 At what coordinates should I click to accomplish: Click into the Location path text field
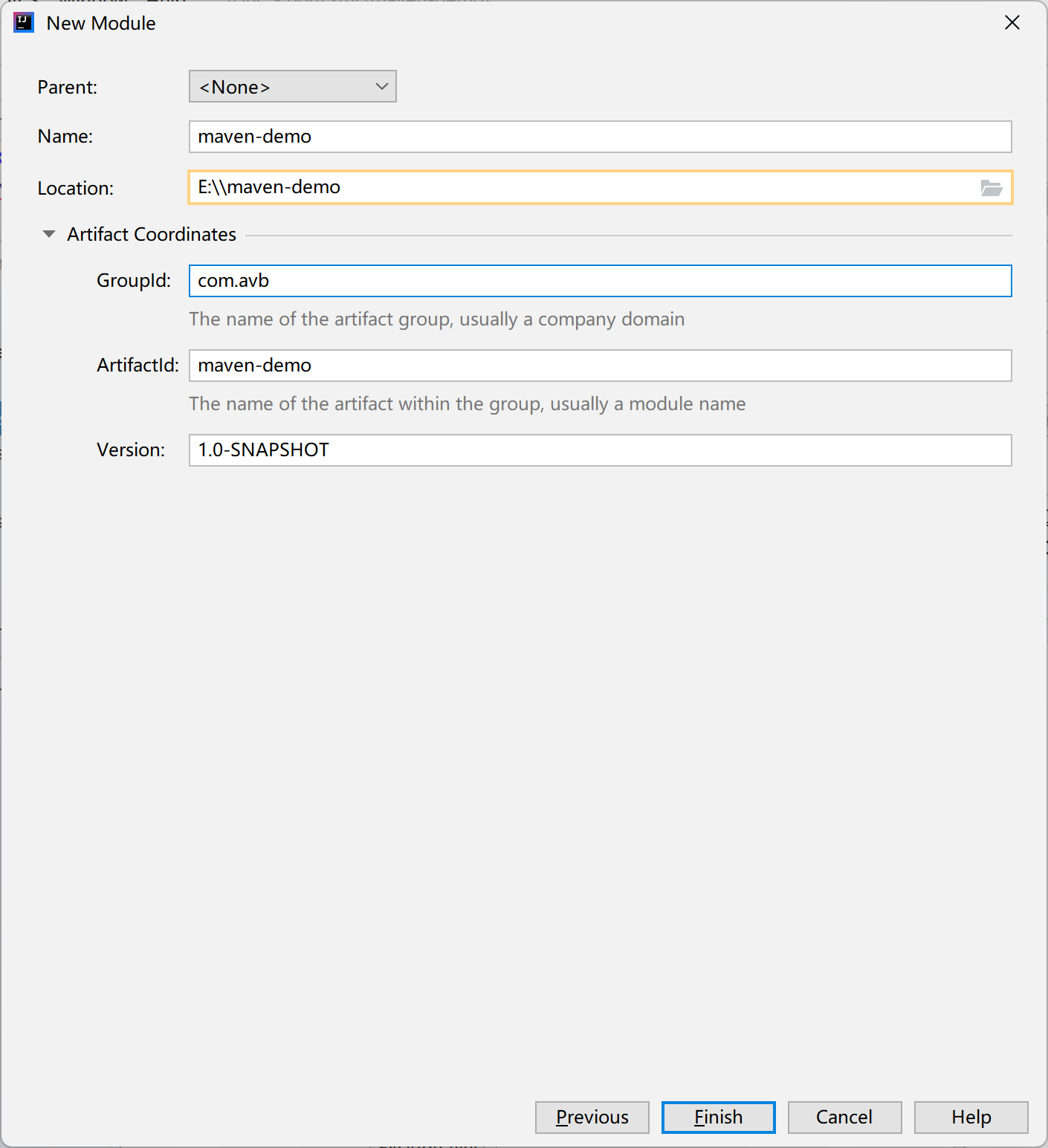click(580, 187)
